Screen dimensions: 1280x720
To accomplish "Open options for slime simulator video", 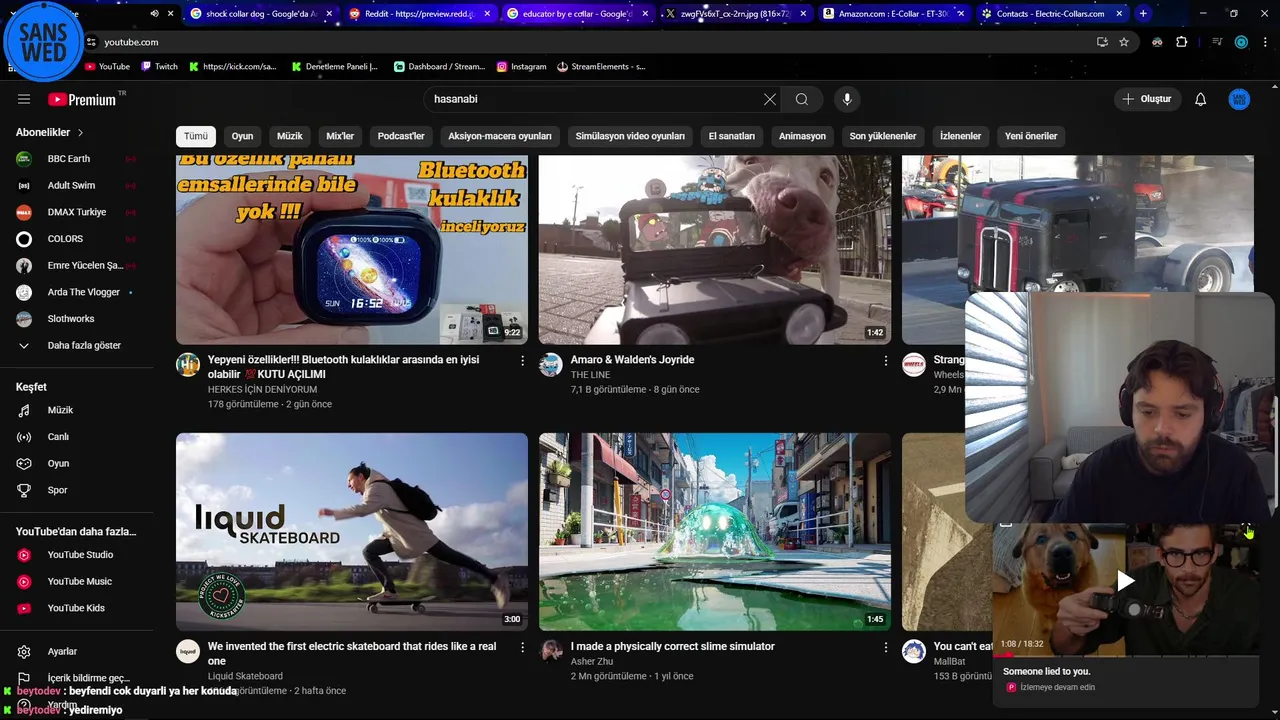I will pos(885,647).
